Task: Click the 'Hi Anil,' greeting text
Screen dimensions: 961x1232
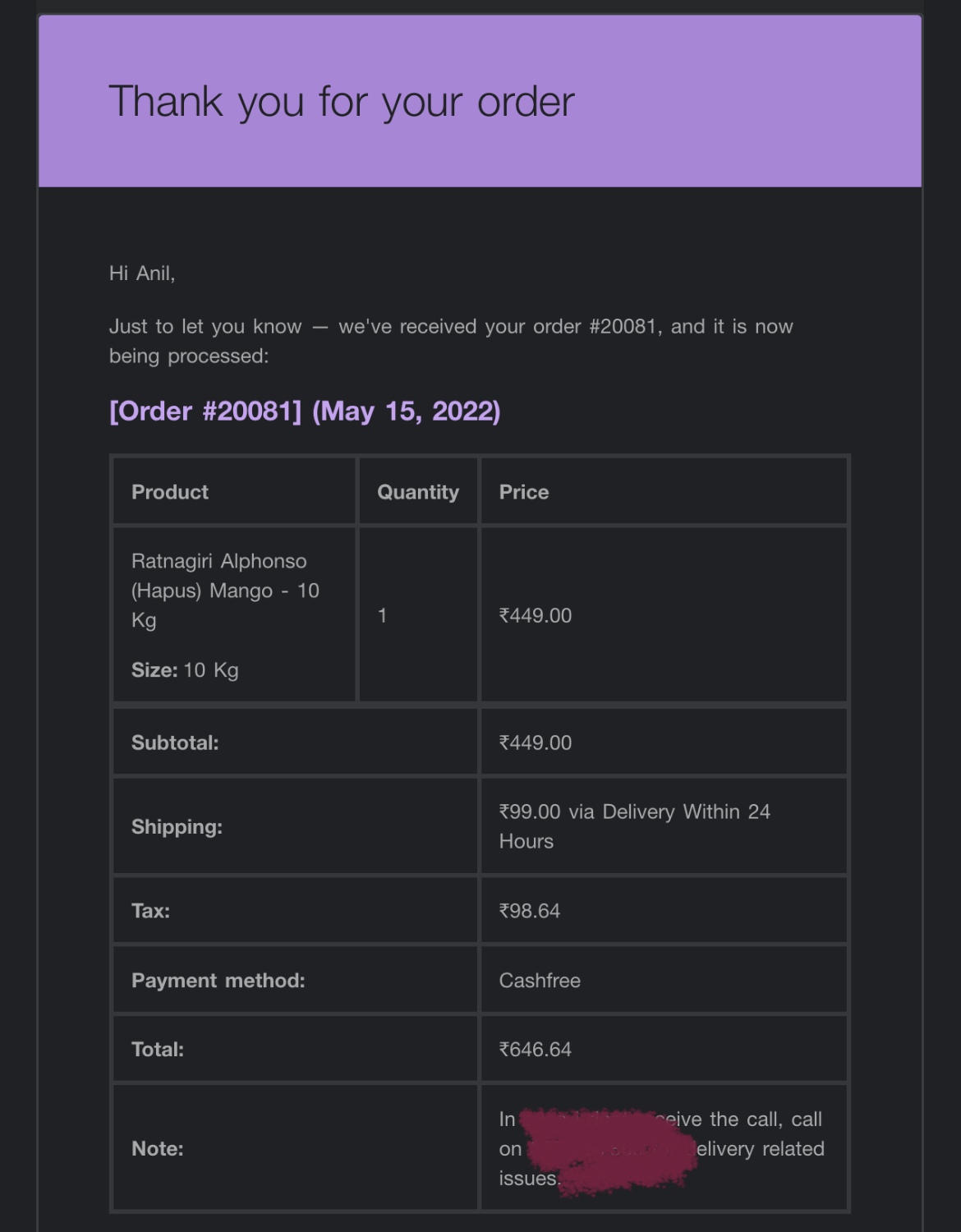Action: coord(142,273)
